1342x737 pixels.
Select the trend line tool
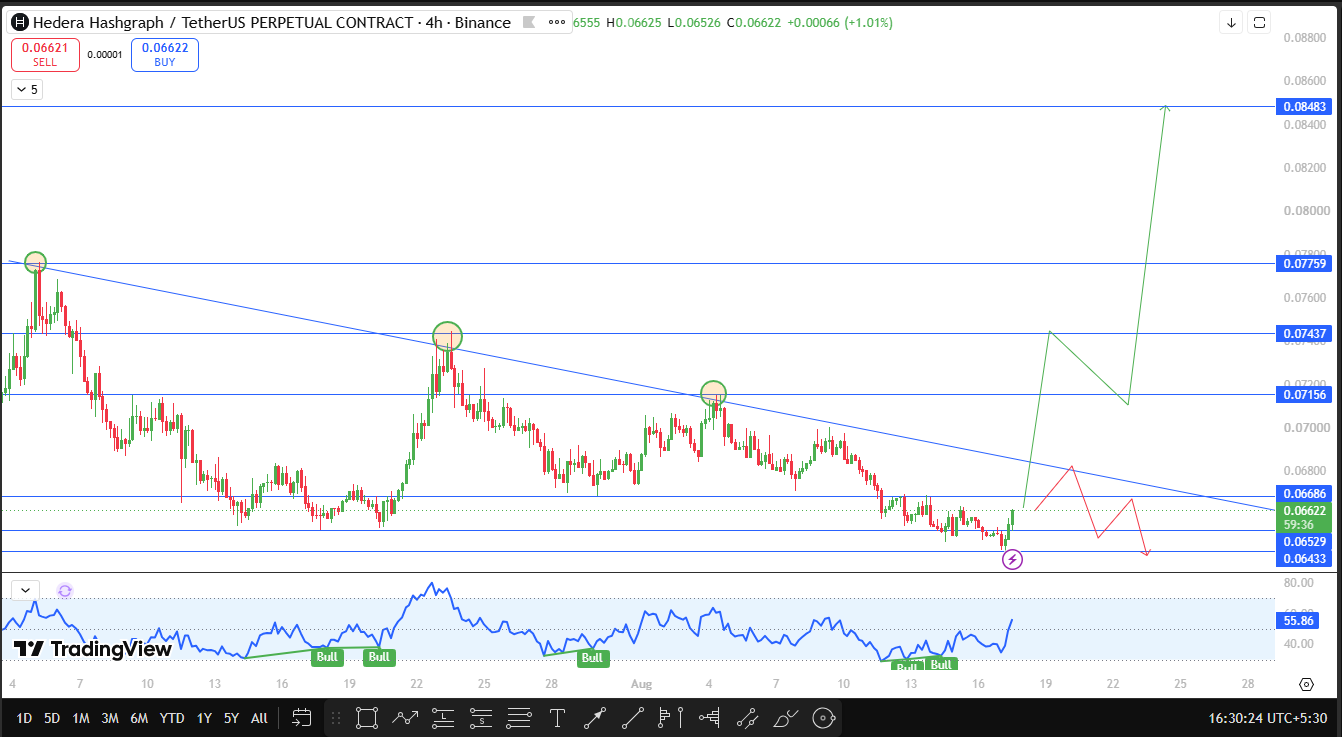point(633,718)
